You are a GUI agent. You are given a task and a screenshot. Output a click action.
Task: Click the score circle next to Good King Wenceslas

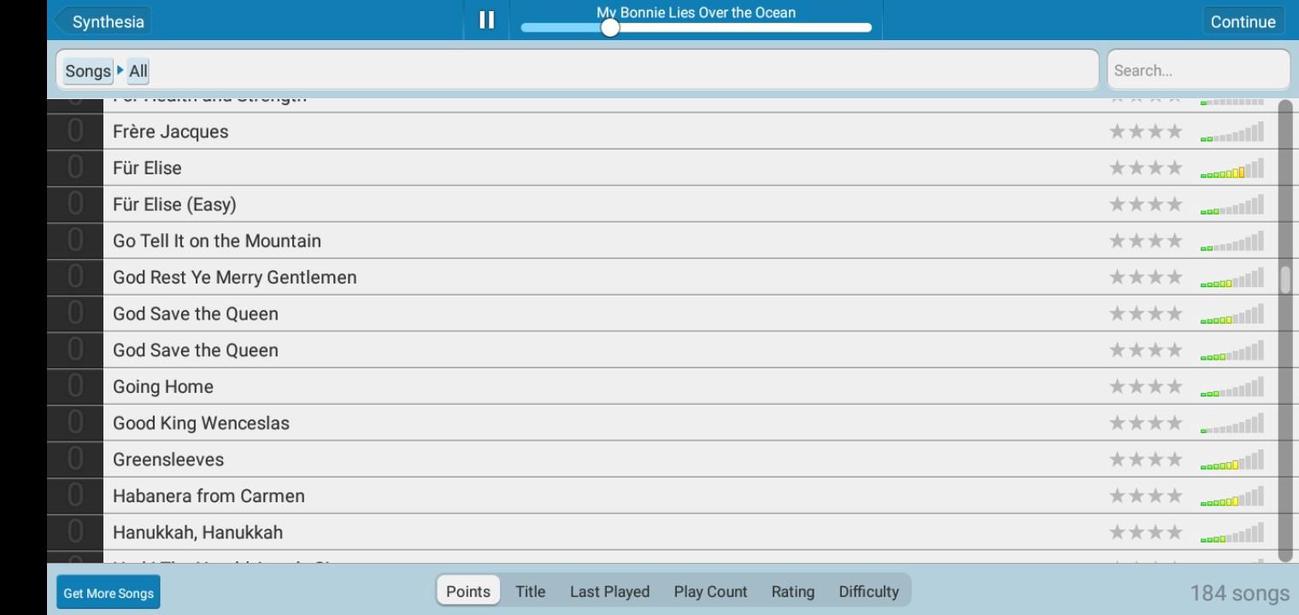(76, 422)
